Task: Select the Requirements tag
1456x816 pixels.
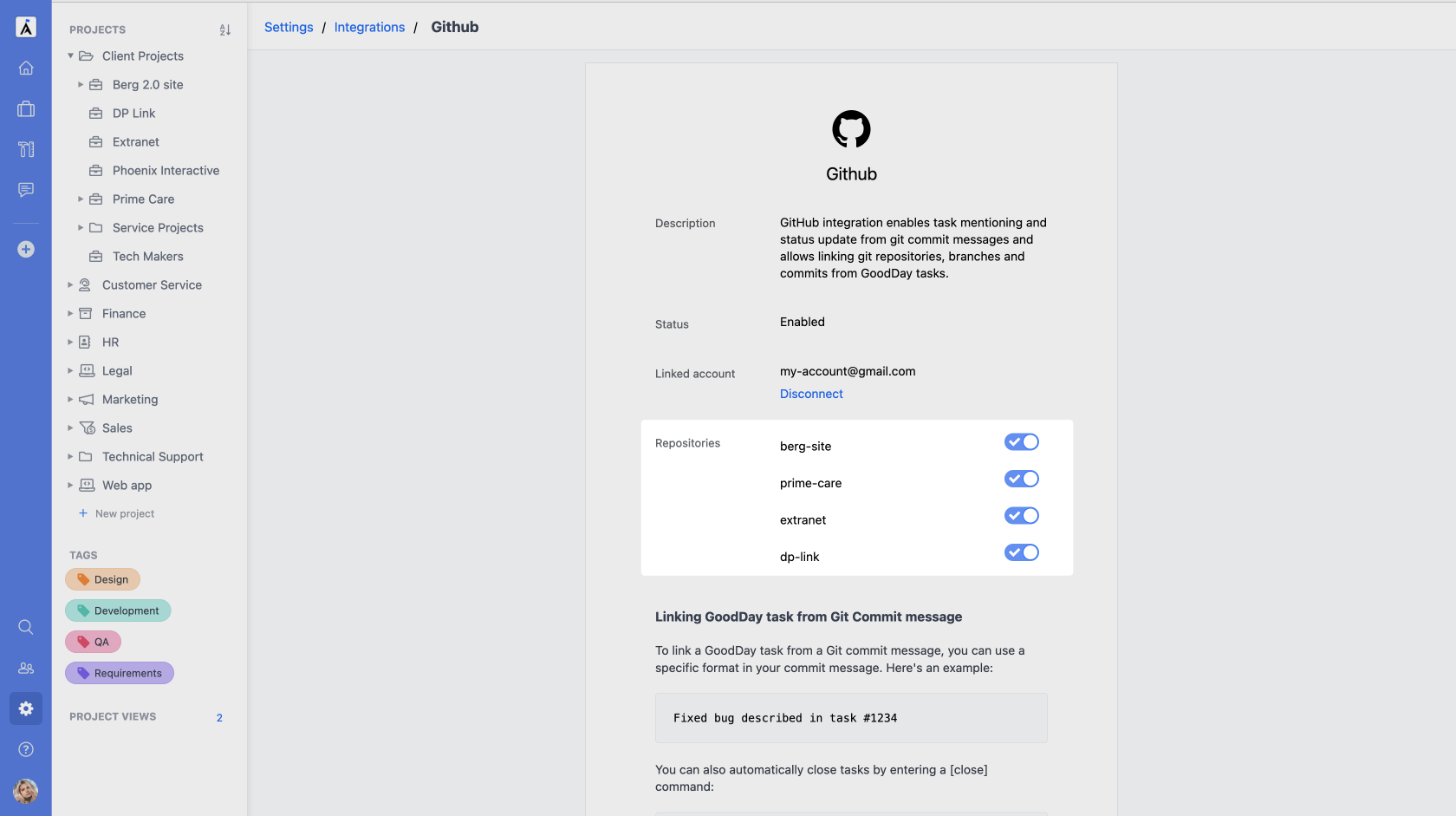Action: (x=120, y=673)
